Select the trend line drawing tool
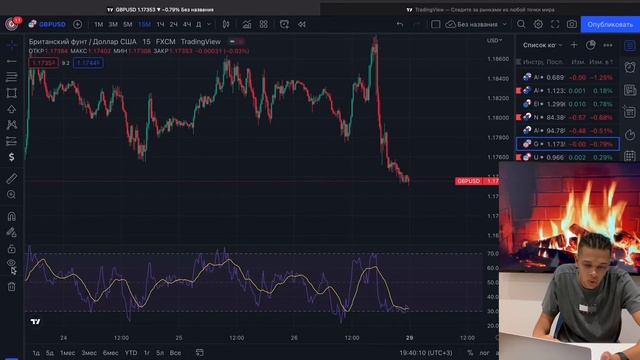 coord(11,61)
